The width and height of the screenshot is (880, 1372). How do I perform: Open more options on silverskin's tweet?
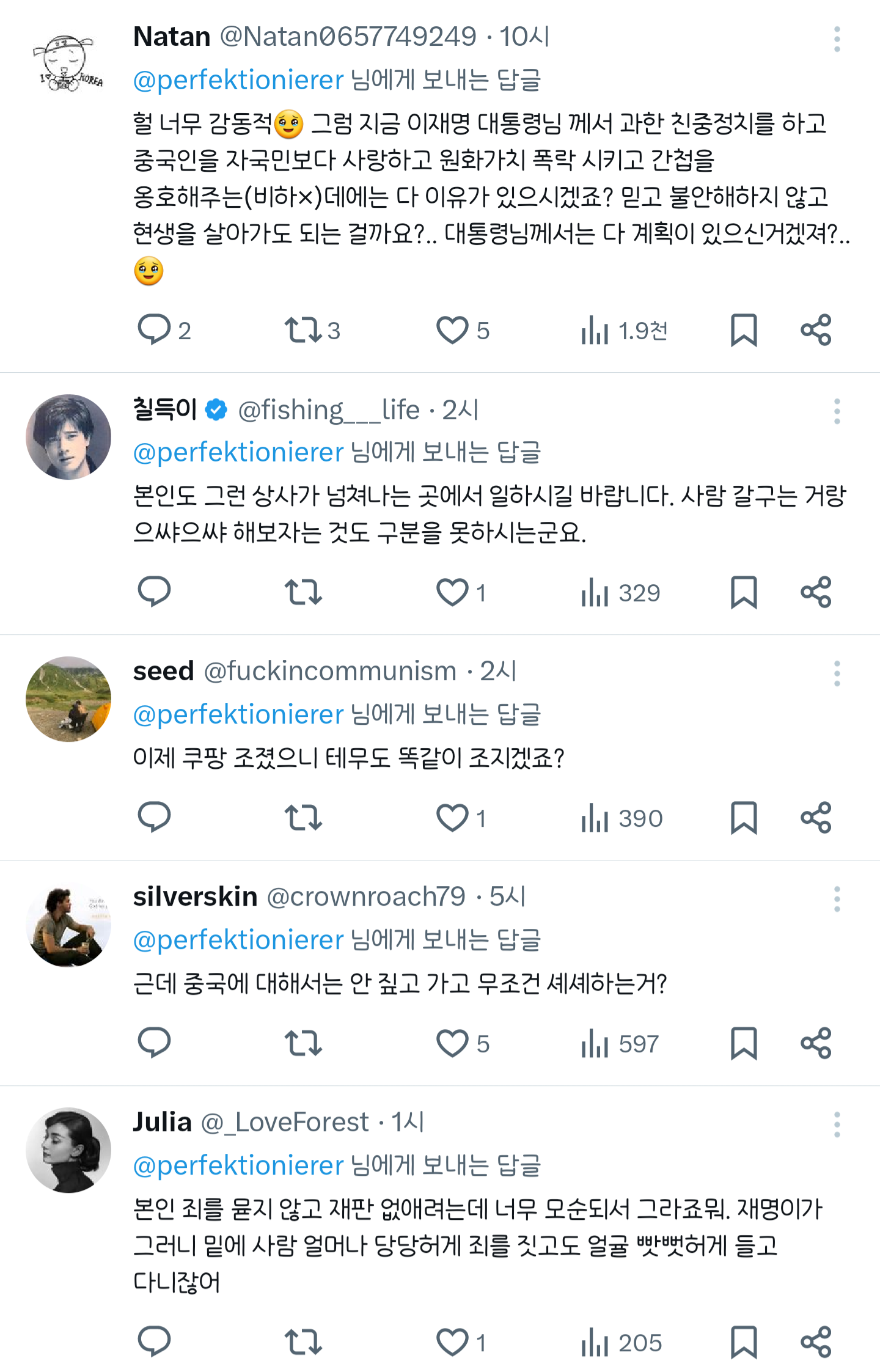(x=837, y=899)
